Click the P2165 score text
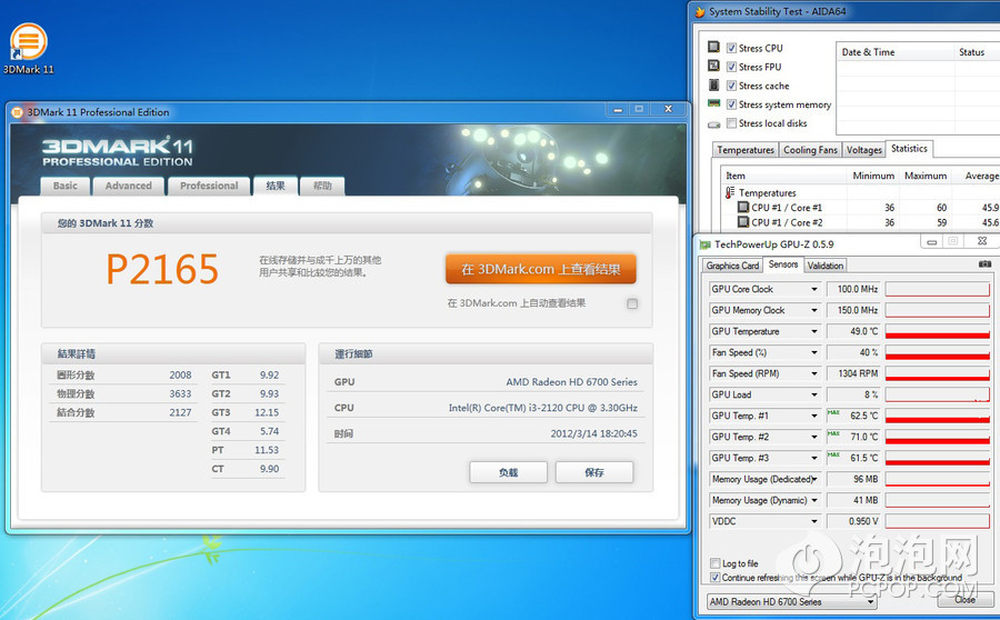 coord(162,269)
